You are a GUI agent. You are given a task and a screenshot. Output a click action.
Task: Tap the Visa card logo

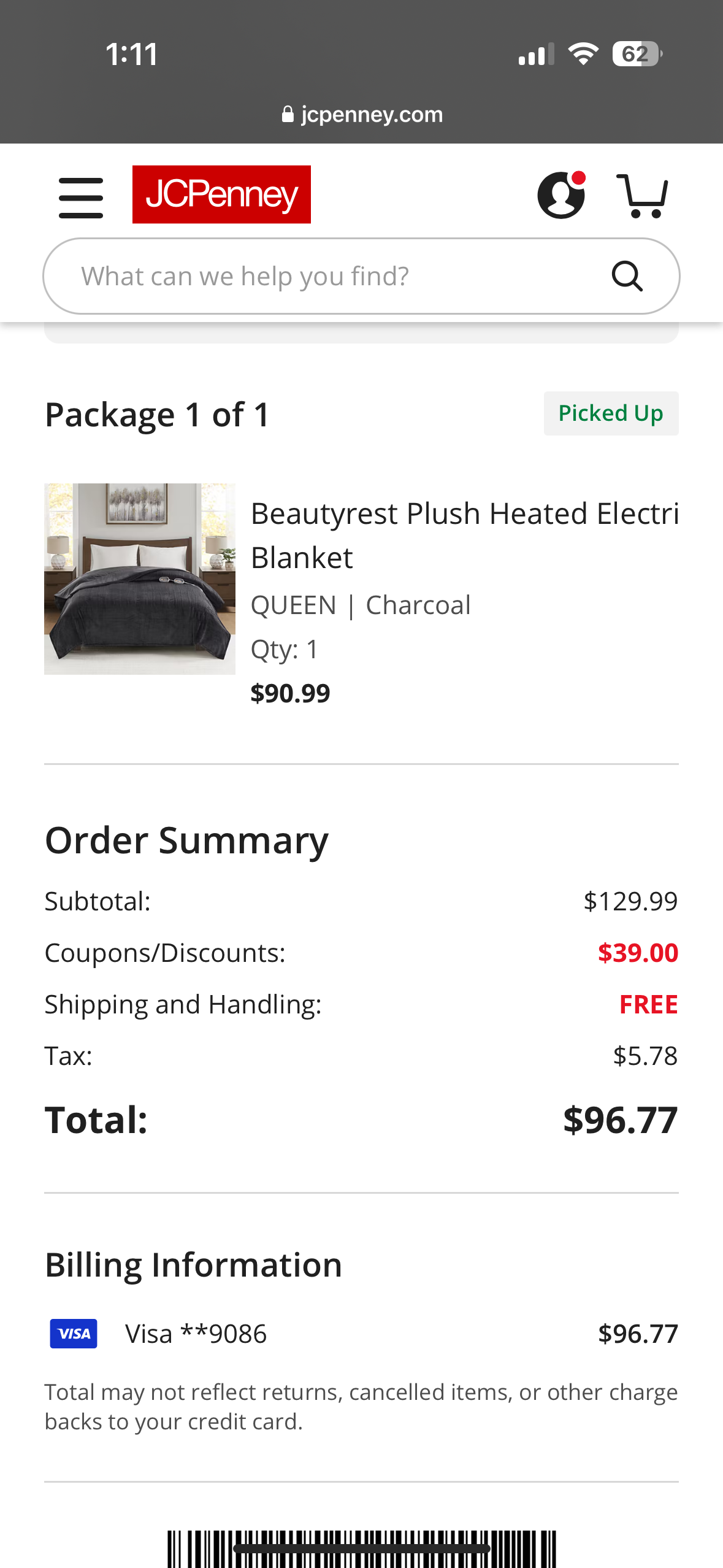coord(74,1333)
